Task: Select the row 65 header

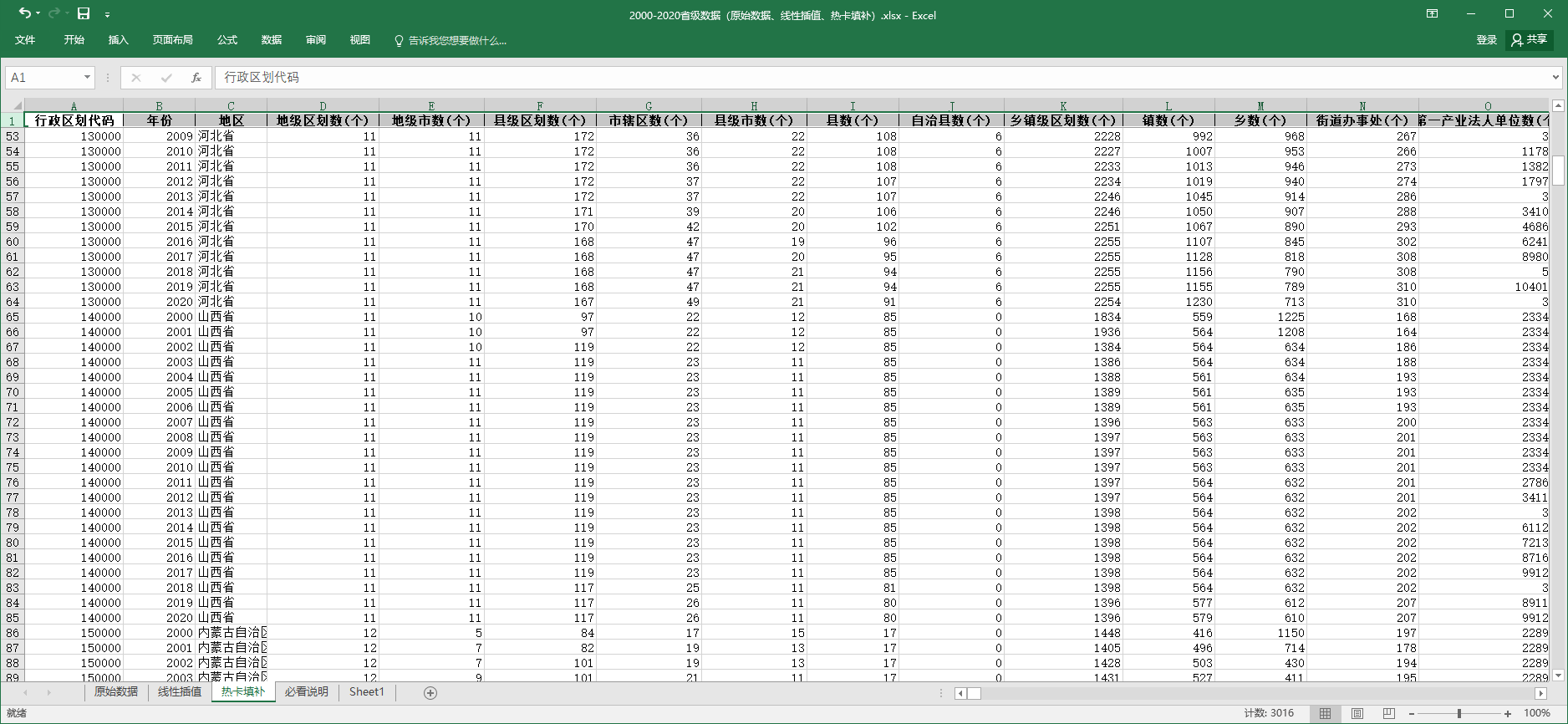Action: pyautogui.click(x=12, y=317)
